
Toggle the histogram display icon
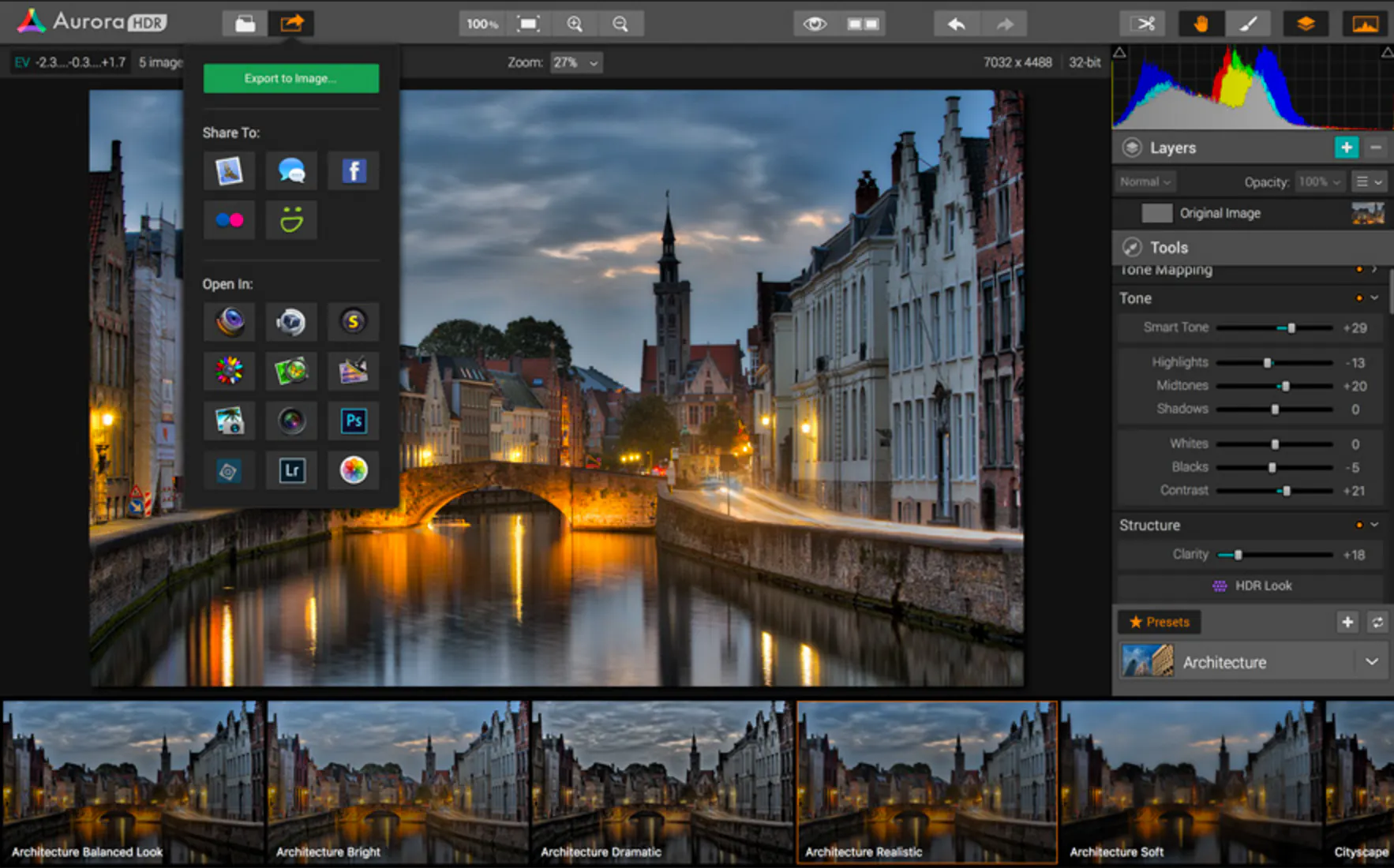pos(1365,24)
